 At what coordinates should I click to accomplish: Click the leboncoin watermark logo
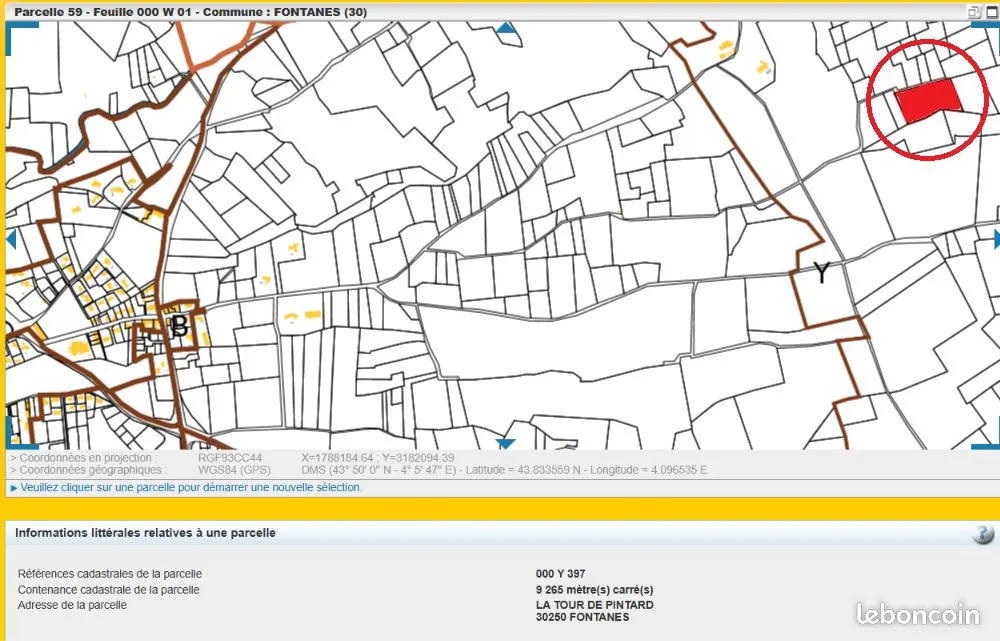pos(918,614)
